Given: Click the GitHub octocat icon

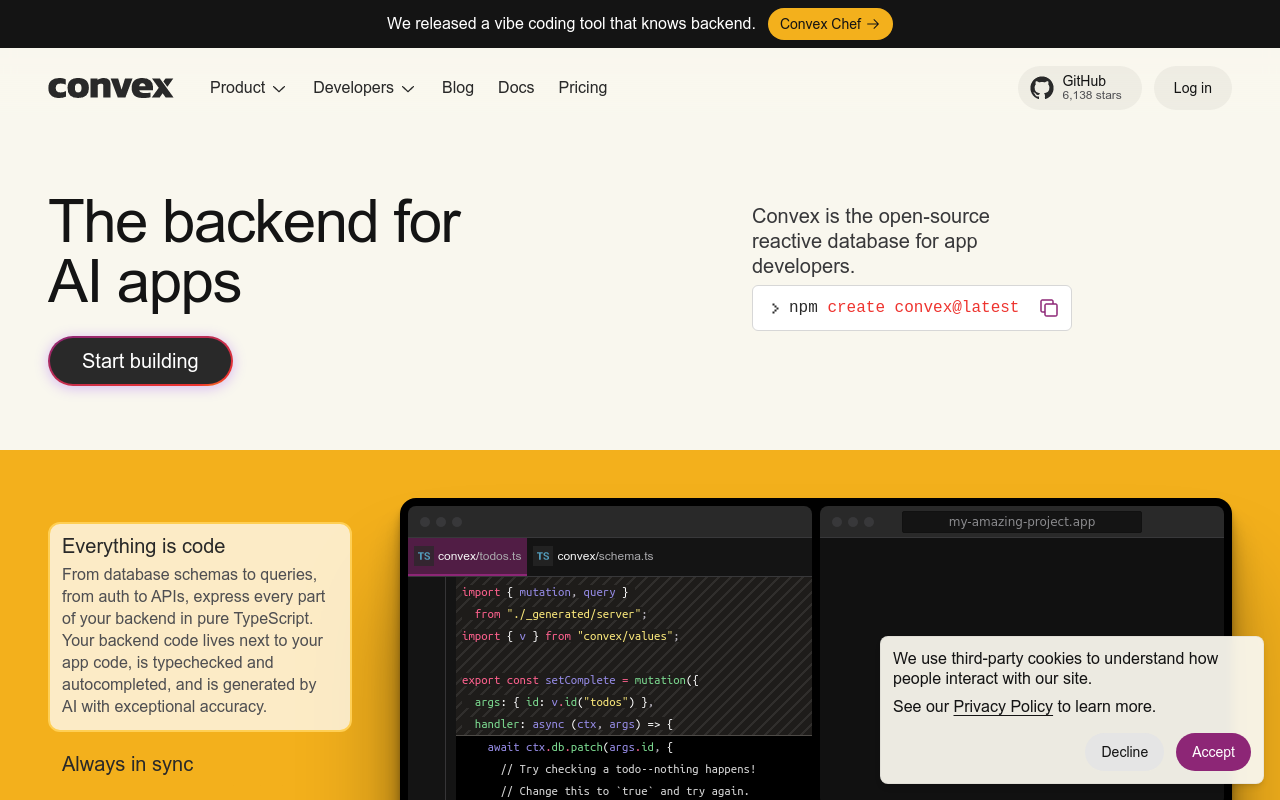Looking at the screenshot, I should click(1042, 88).
